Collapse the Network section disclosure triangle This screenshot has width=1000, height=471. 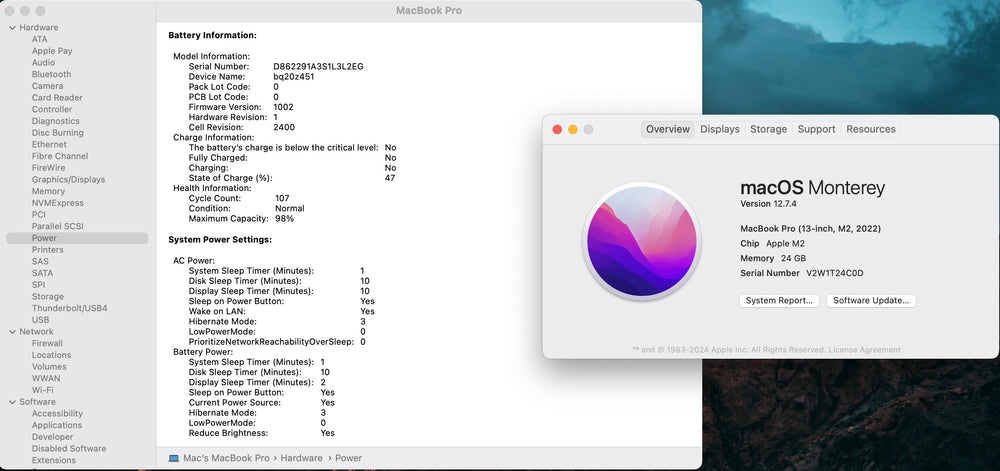pos(11,332)
